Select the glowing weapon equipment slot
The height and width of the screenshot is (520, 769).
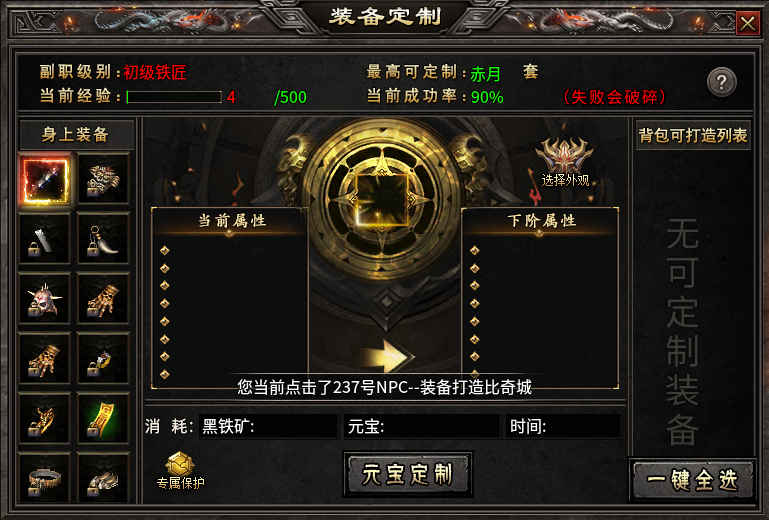(44, 179)
